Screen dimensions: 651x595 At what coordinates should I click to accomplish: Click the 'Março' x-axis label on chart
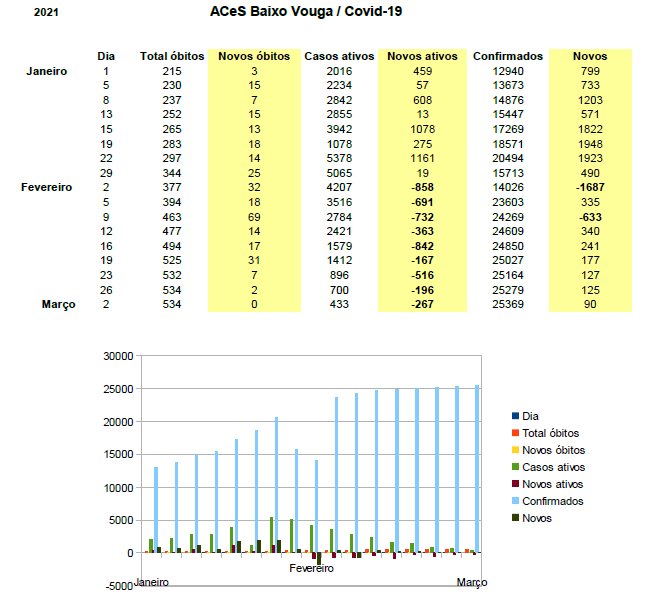pyautogui.click(x=472, y=583)
